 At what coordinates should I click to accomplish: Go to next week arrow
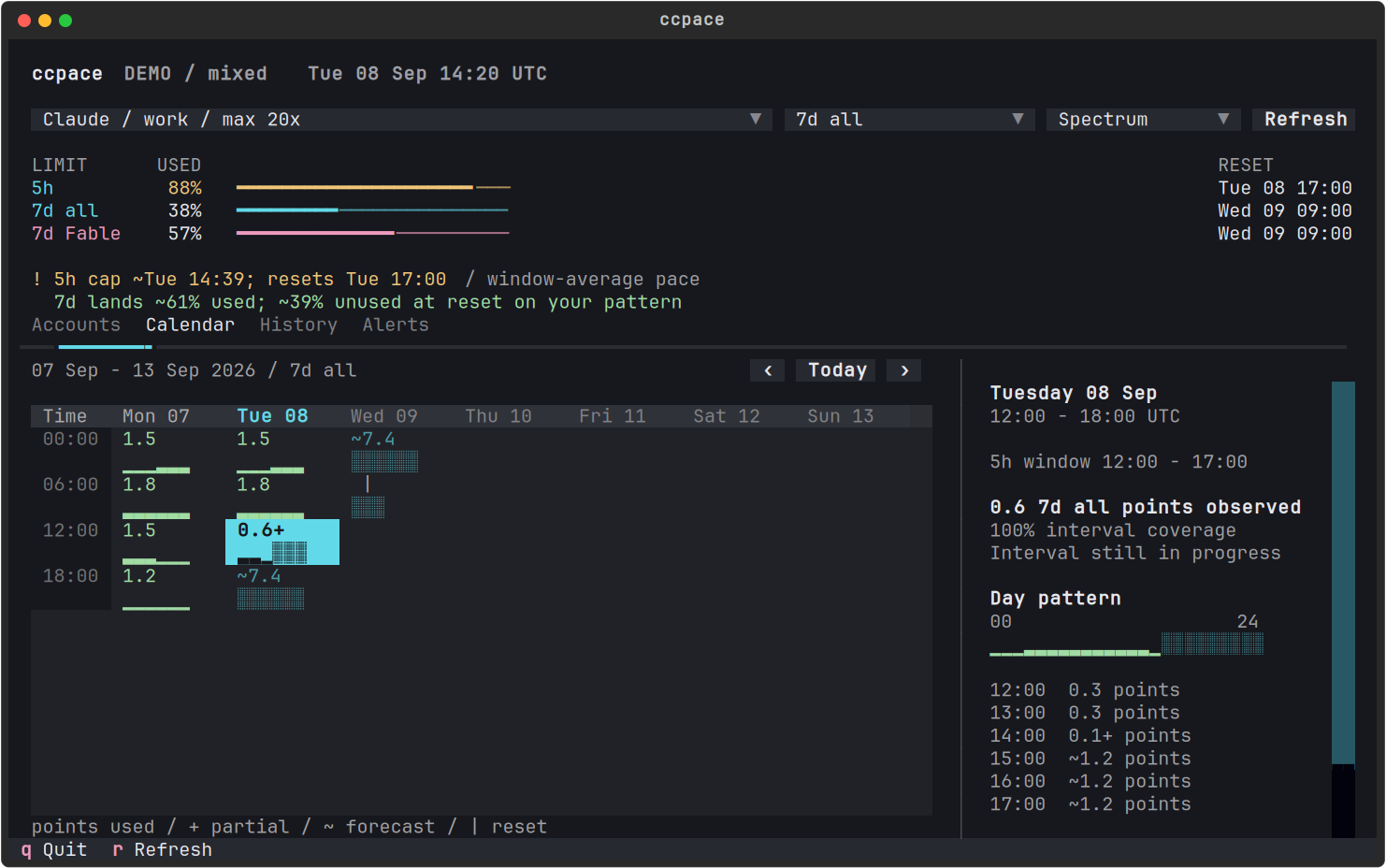(x=904, y=370)
